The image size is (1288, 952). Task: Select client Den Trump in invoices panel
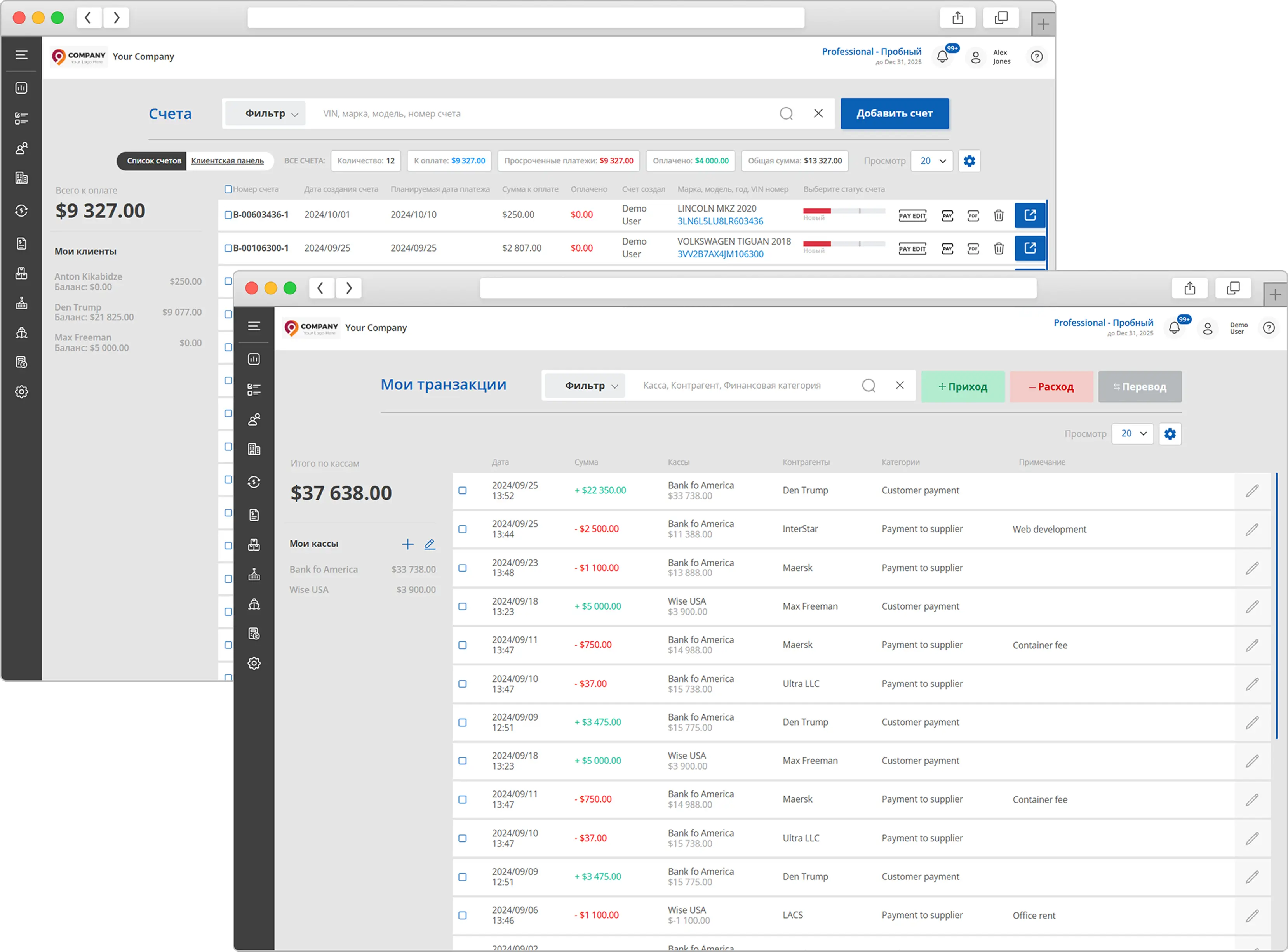[128, 312]
